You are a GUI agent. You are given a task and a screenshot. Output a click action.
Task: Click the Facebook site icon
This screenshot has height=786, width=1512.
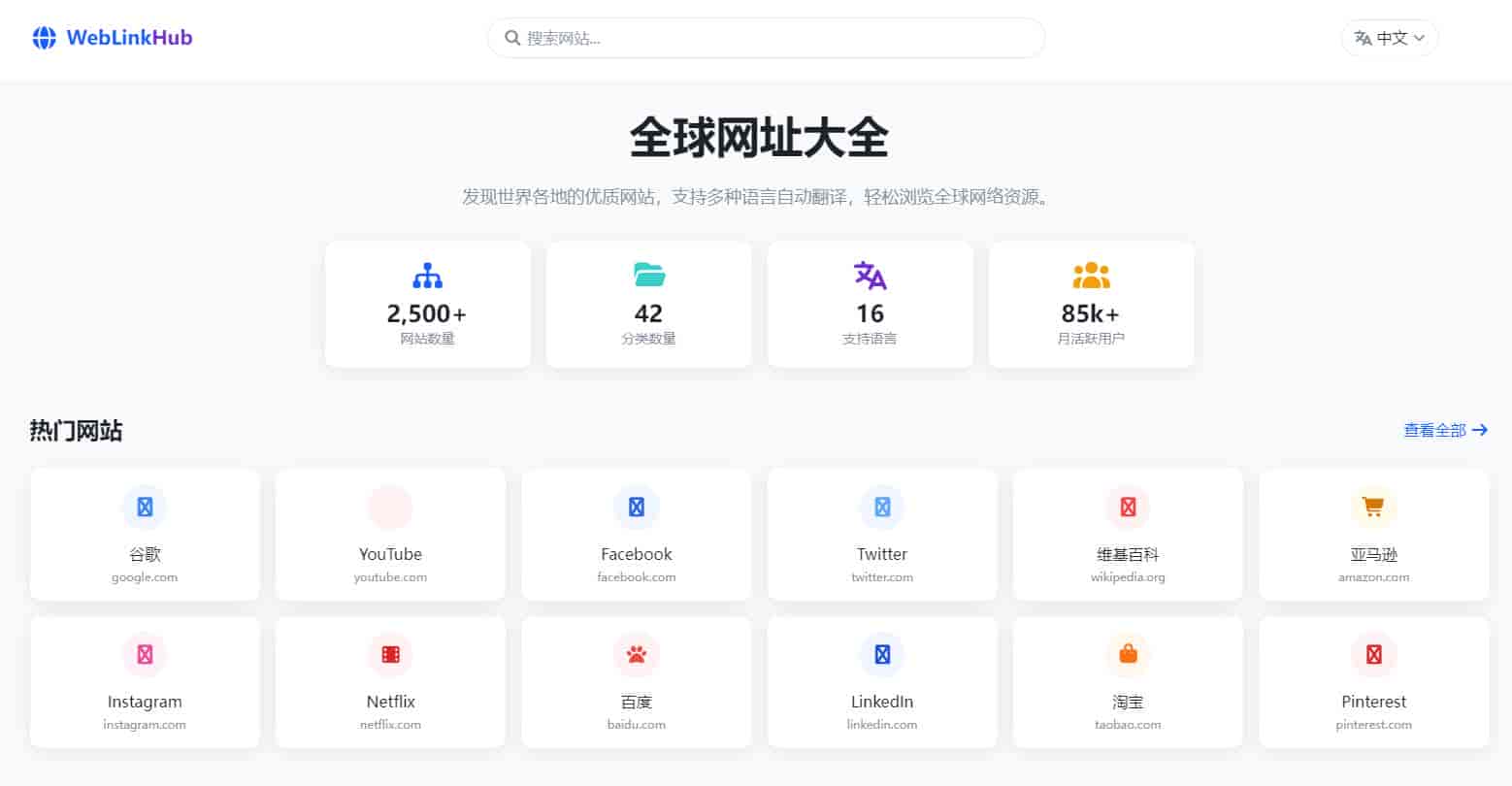point(637,507)
